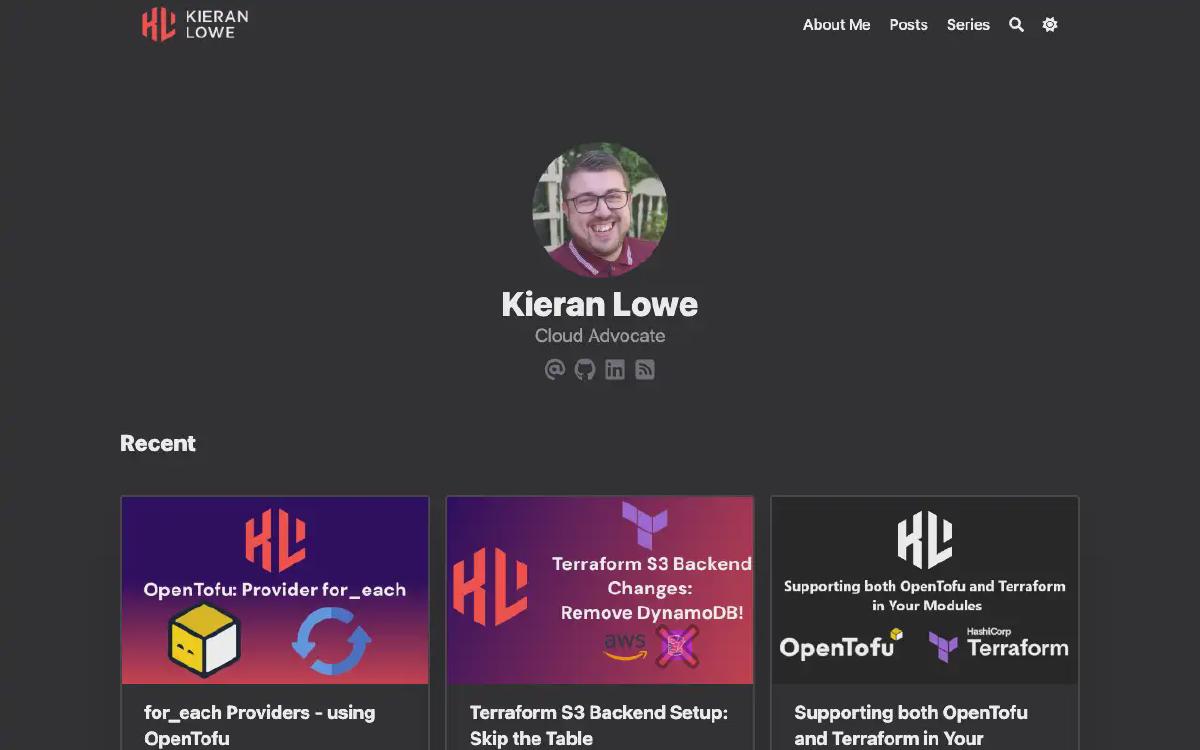
Task: Click the RSS feed icon
Action: point(645,370)
